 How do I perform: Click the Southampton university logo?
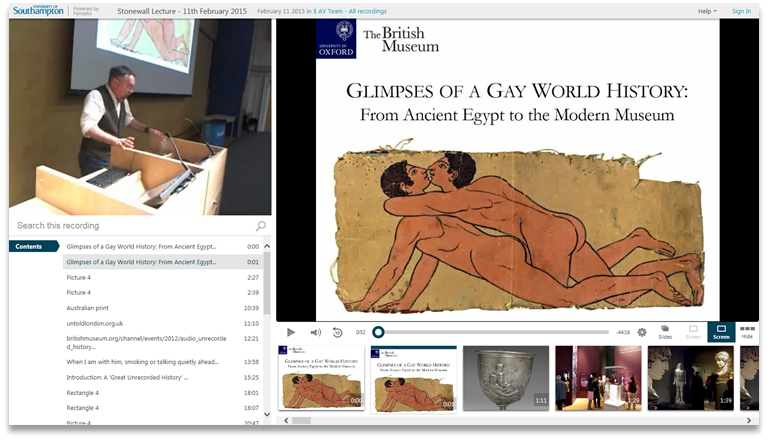38,10
